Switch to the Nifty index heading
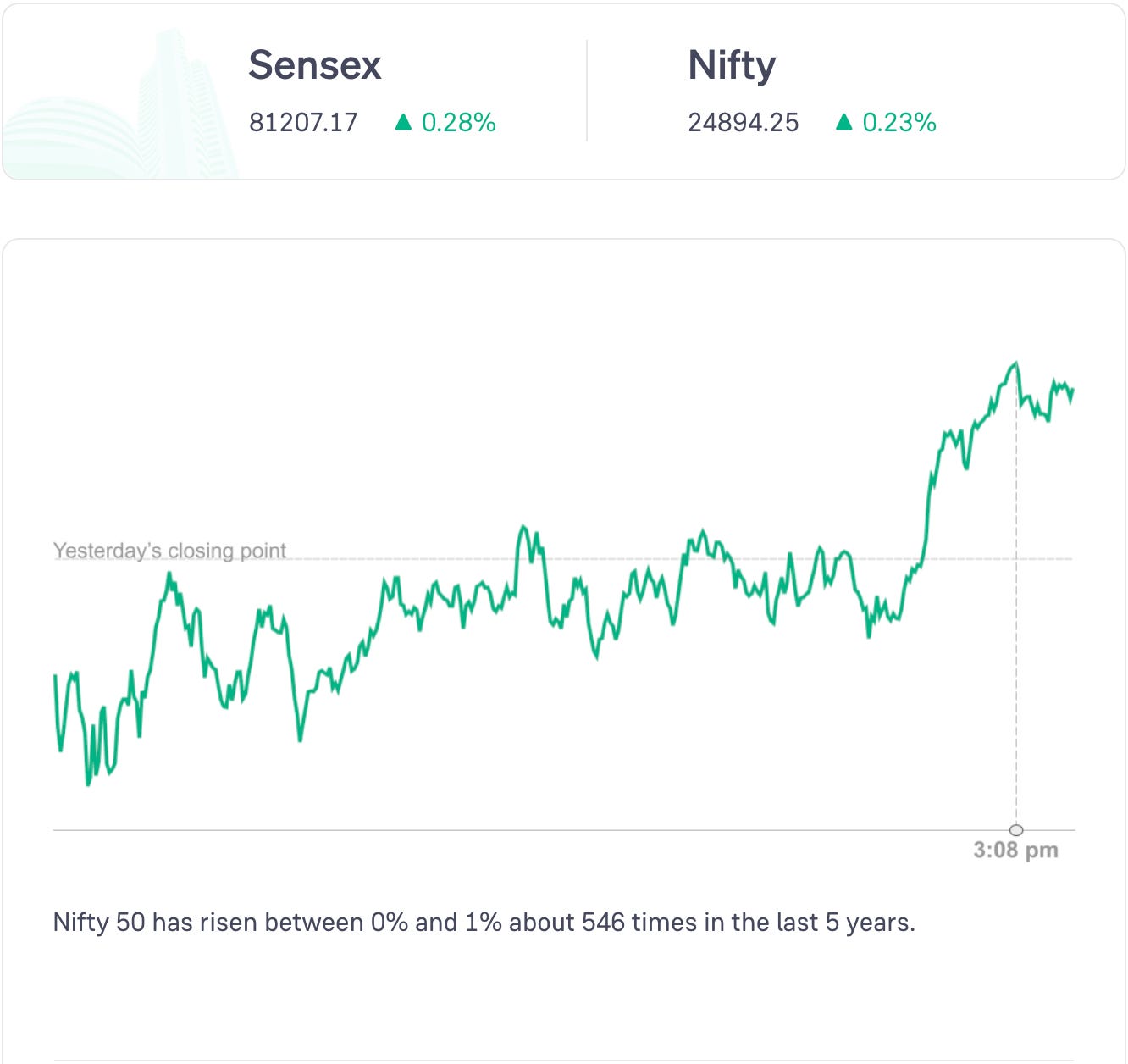 pyautogui.click(x=732, y=65)
